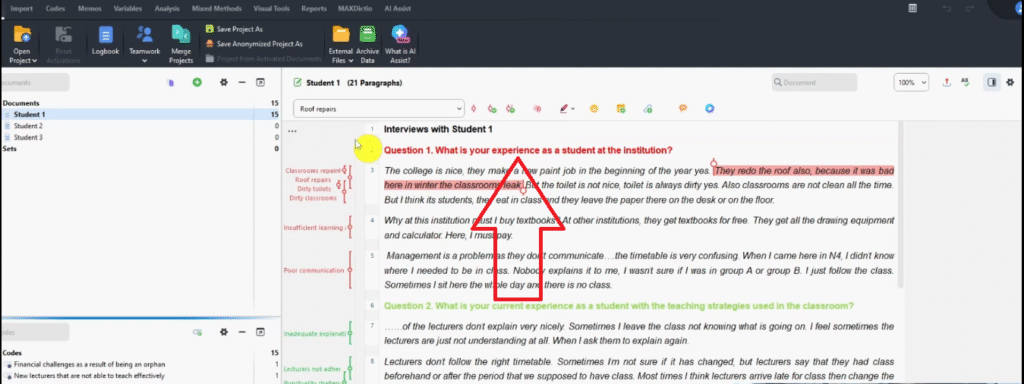
Task: Expand the Teamwork dropdown
Action: [x=144, y=44]
